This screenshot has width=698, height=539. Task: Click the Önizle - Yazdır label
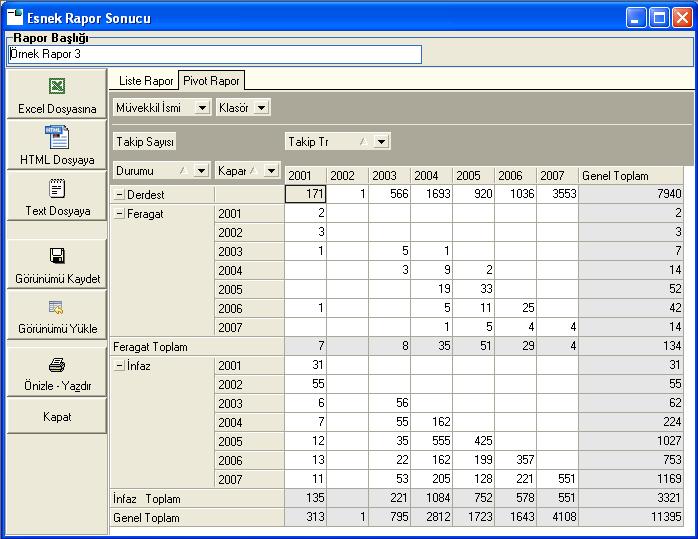[x=58, y=385]
